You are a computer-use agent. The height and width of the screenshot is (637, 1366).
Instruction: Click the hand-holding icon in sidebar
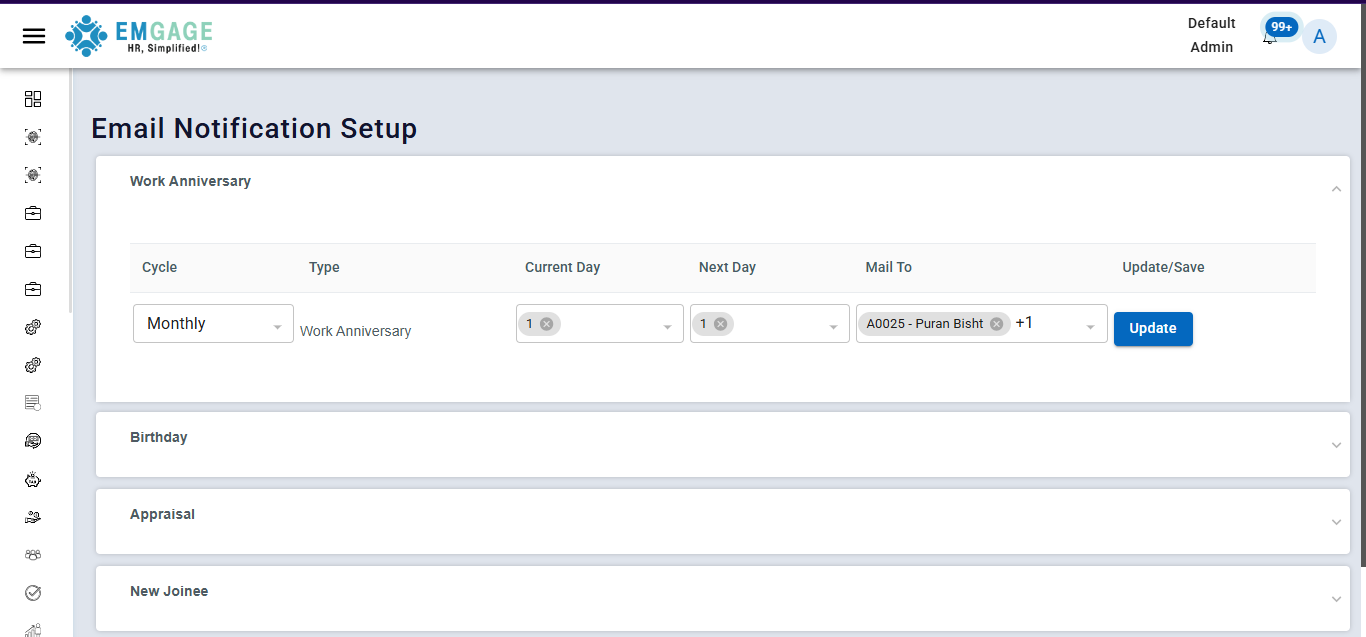coord(33,517)
